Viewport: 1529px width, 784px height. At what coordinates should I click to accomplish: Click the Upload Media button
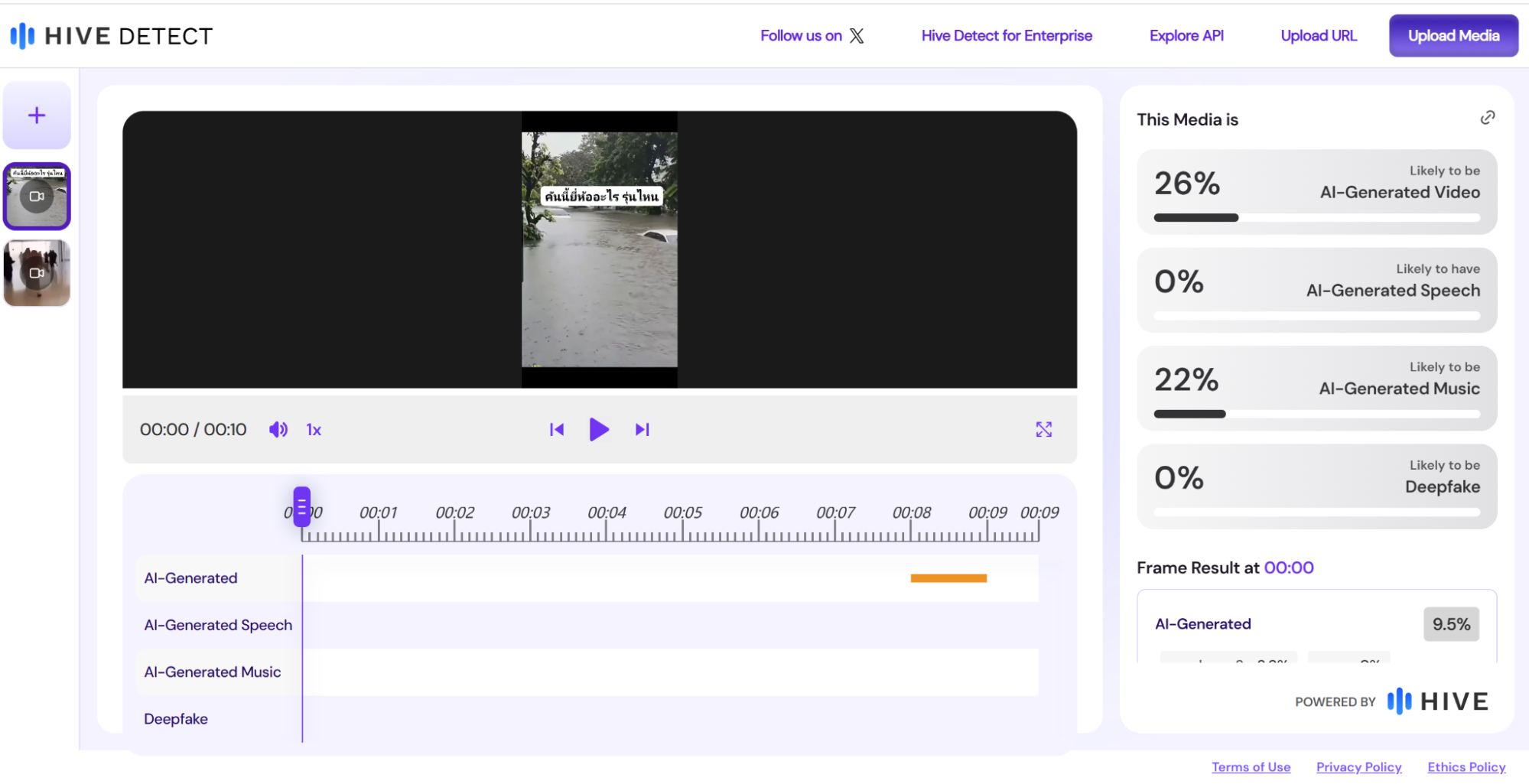[1453, 36]
